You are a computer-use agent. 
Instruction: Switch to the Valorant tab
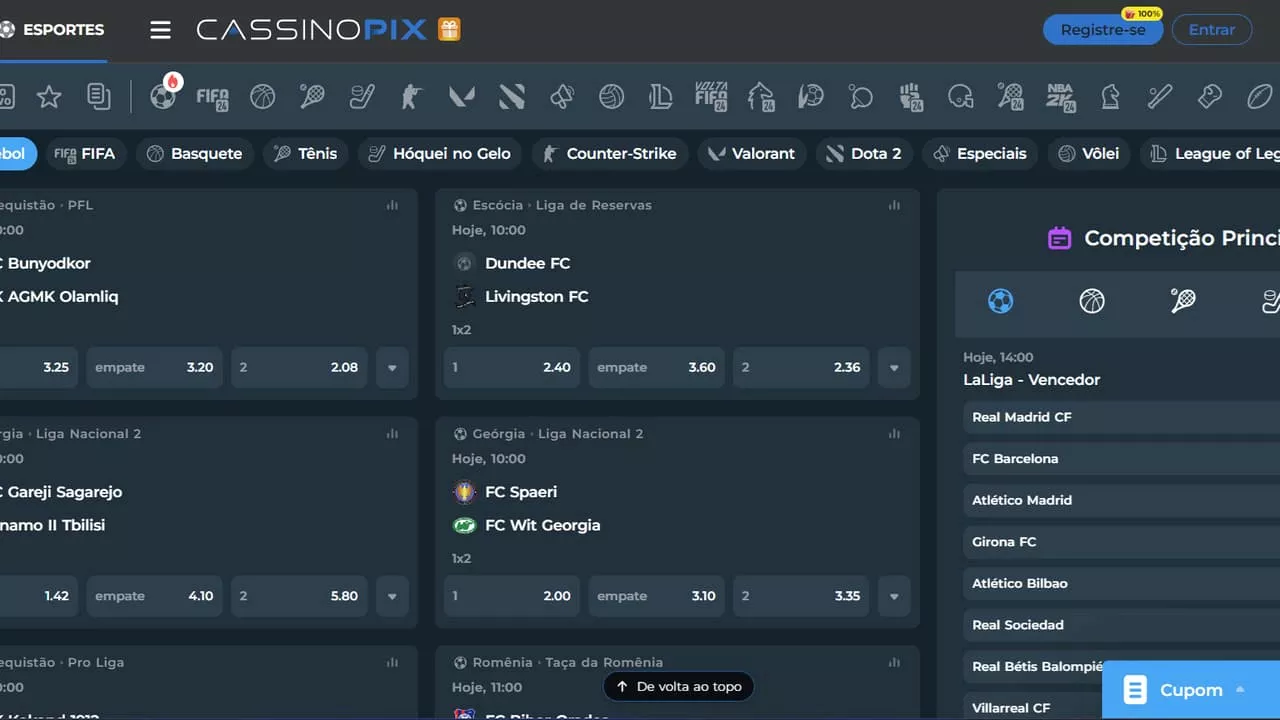coord(752,154)
